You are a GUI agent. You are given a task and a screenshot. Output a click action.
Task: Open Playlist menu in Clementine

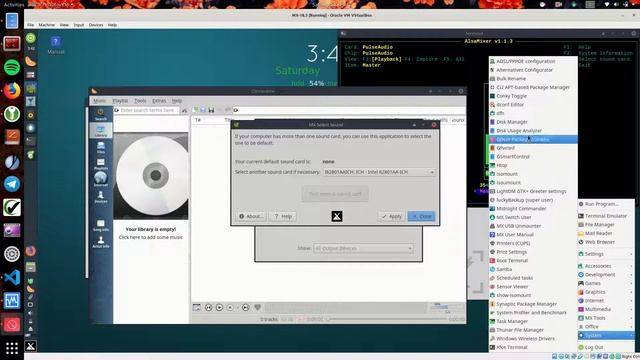point(120,100)
